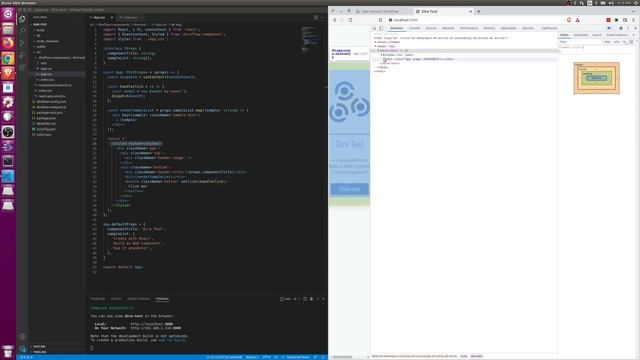Open Brave from the Ubuntu dock

[x=8, y=73]
